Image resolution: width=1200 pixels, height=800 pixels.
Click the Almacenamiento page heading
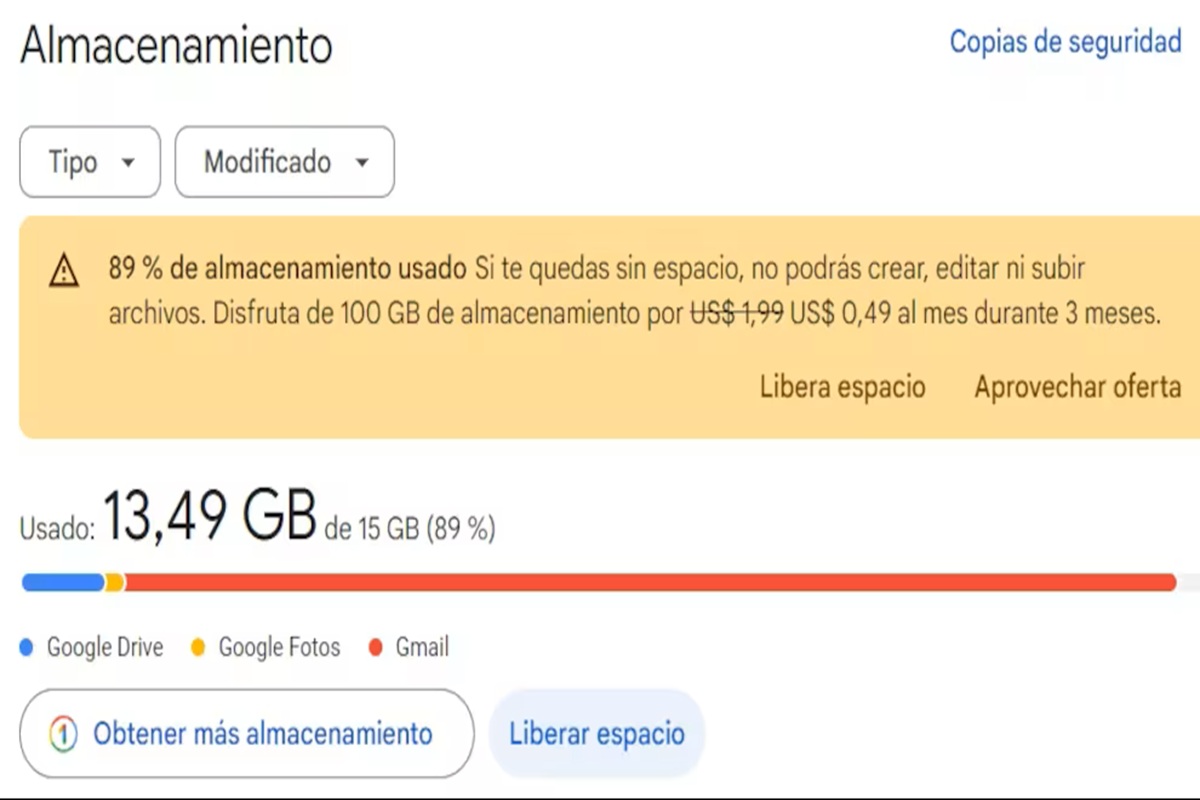coord(176,46)
